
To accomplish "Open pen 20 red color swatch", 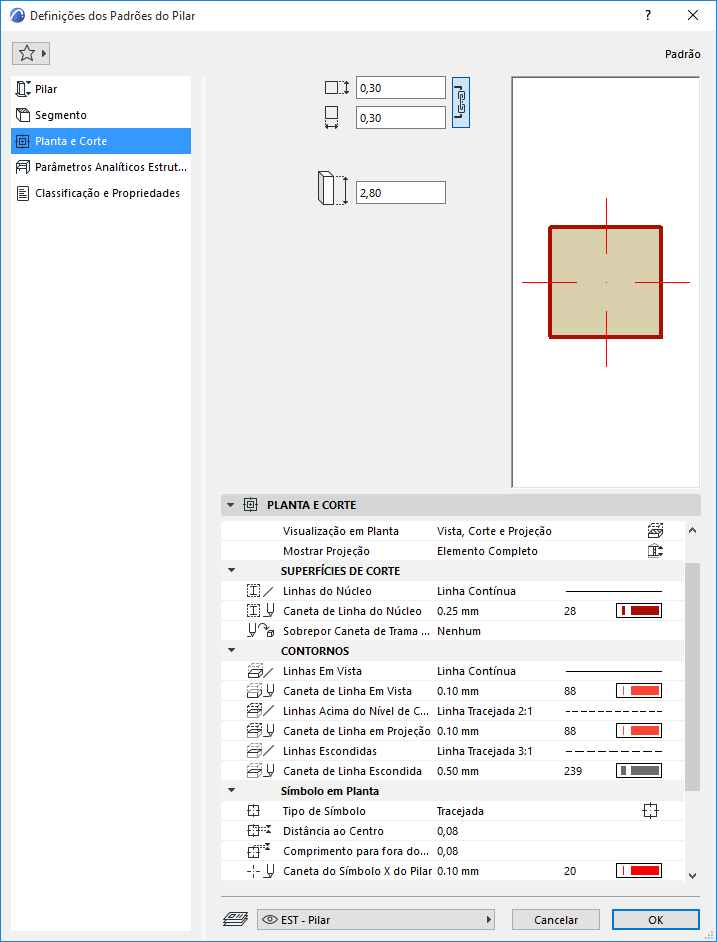I will 639,871.
